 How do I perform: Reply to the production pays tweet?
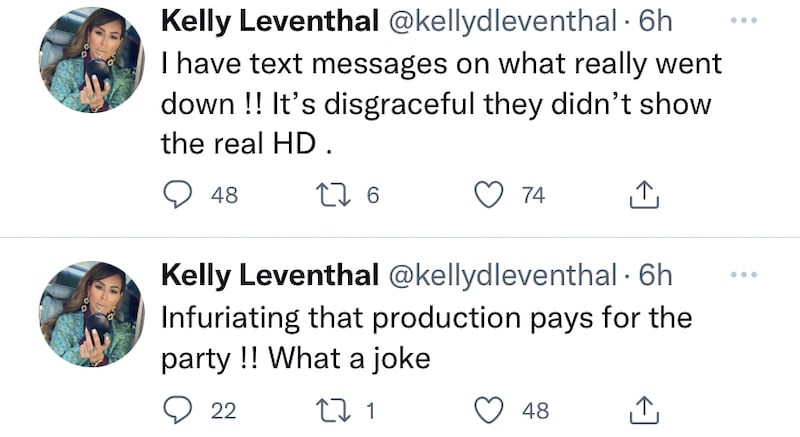[177, 408]
